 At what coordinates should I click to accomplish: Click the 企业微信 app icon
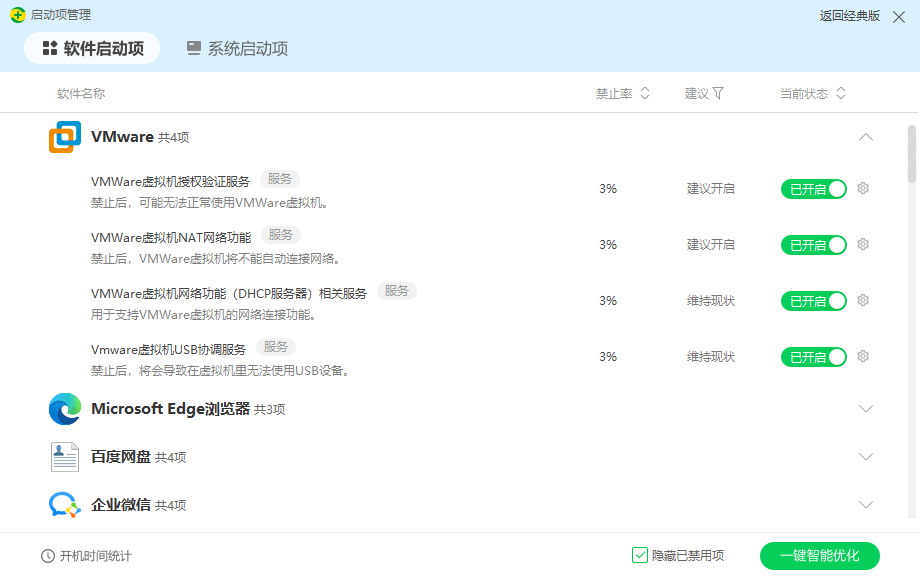click(x=64, y=504)
